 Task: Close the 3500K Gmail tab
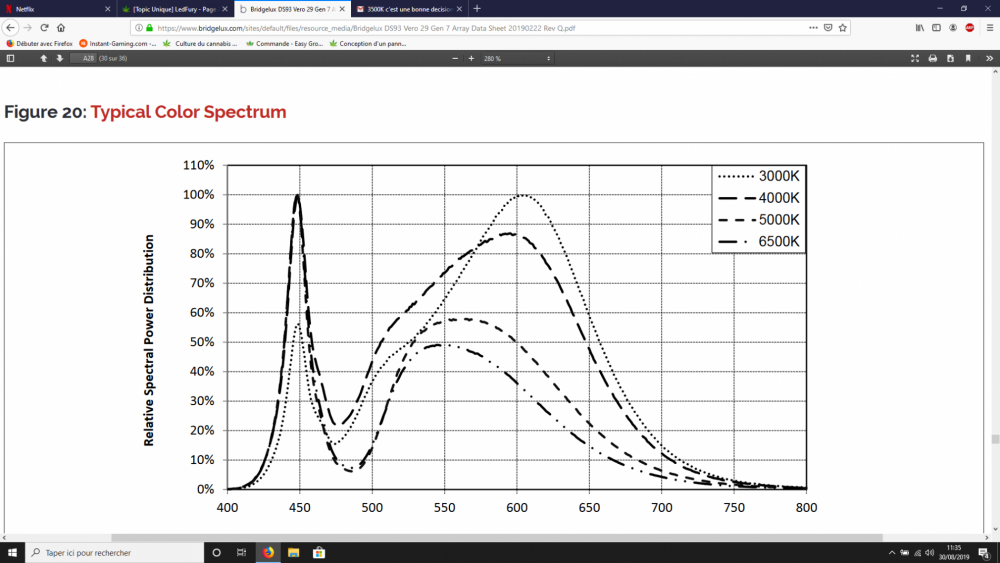459,9
